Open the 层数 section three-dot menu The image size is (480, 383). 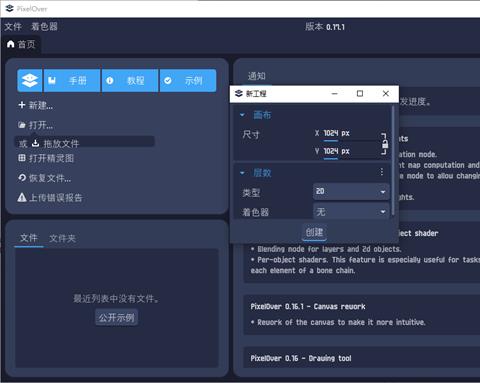[382, 172]
